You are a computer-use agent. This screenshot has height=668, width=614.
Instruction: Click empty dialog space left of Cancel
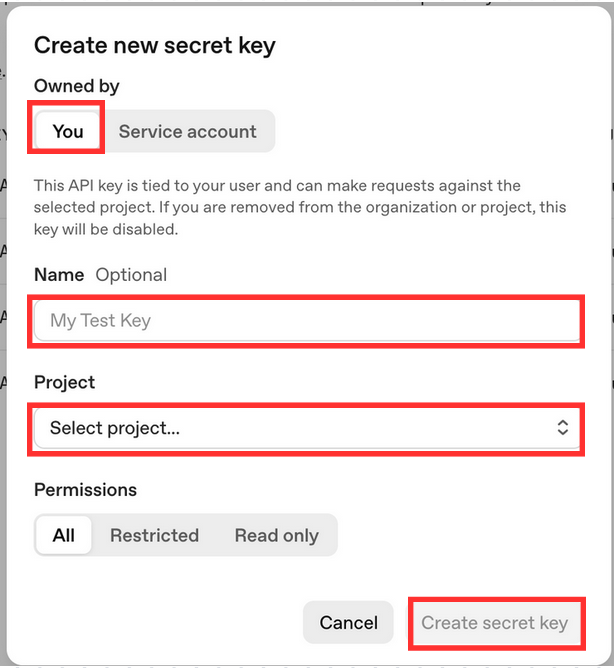point(160,623)
